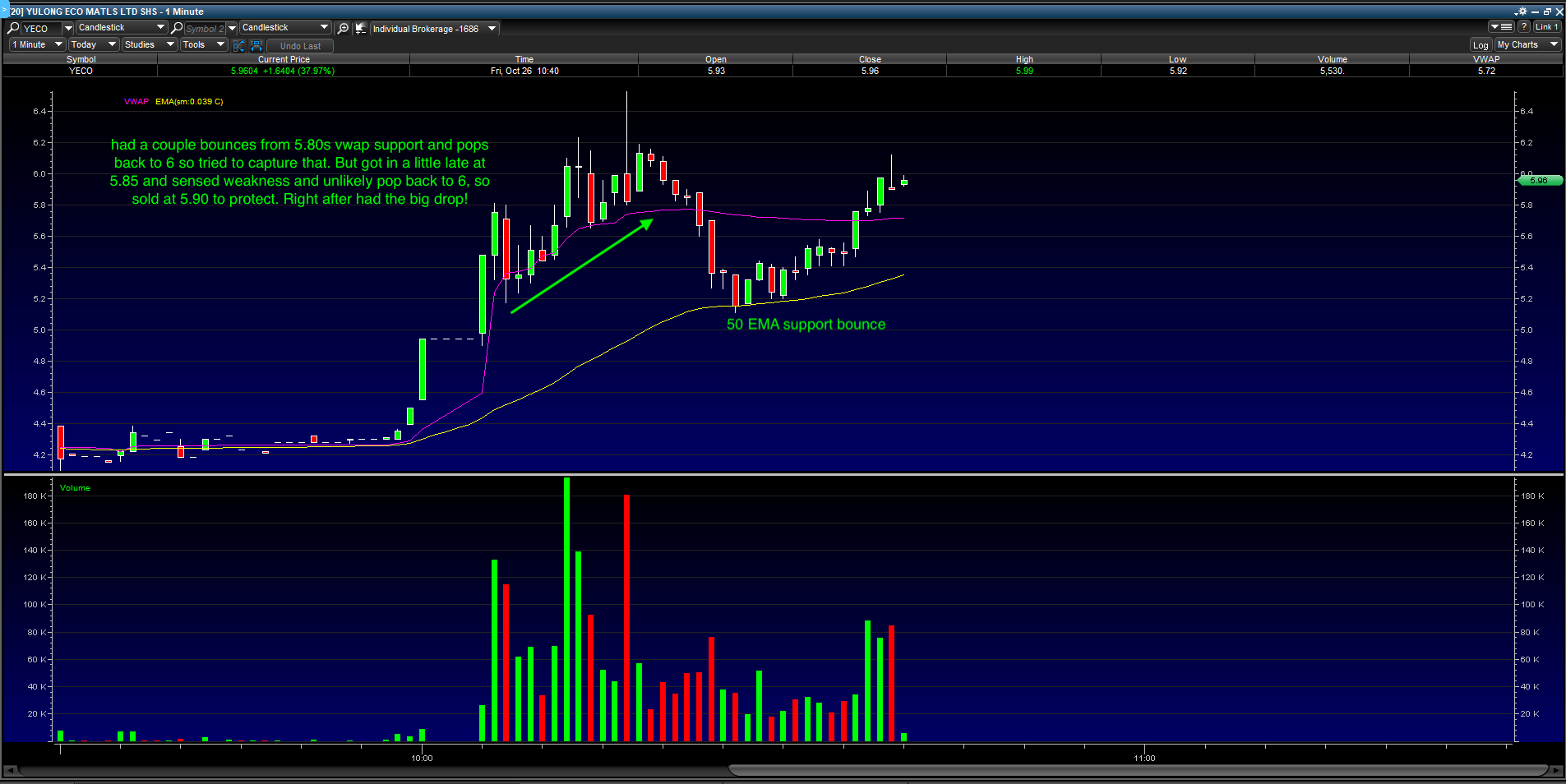
Task: Click the 11:00 time axis label
Action: pyautogui.click(x=1144, y=758)
